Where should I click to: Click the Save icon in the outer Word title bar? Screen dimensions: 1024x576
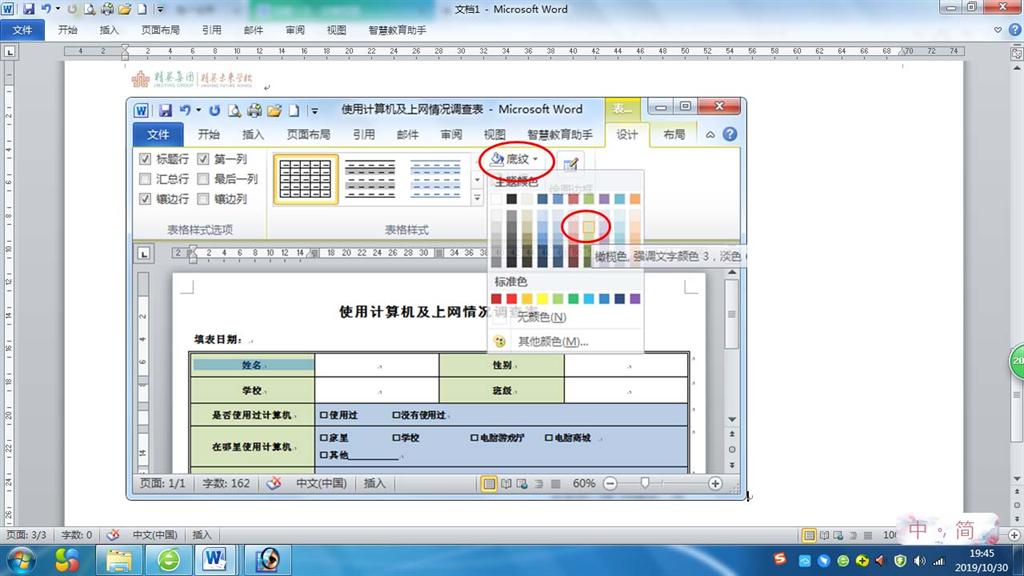pyautogui.click(x=28, y=9)
